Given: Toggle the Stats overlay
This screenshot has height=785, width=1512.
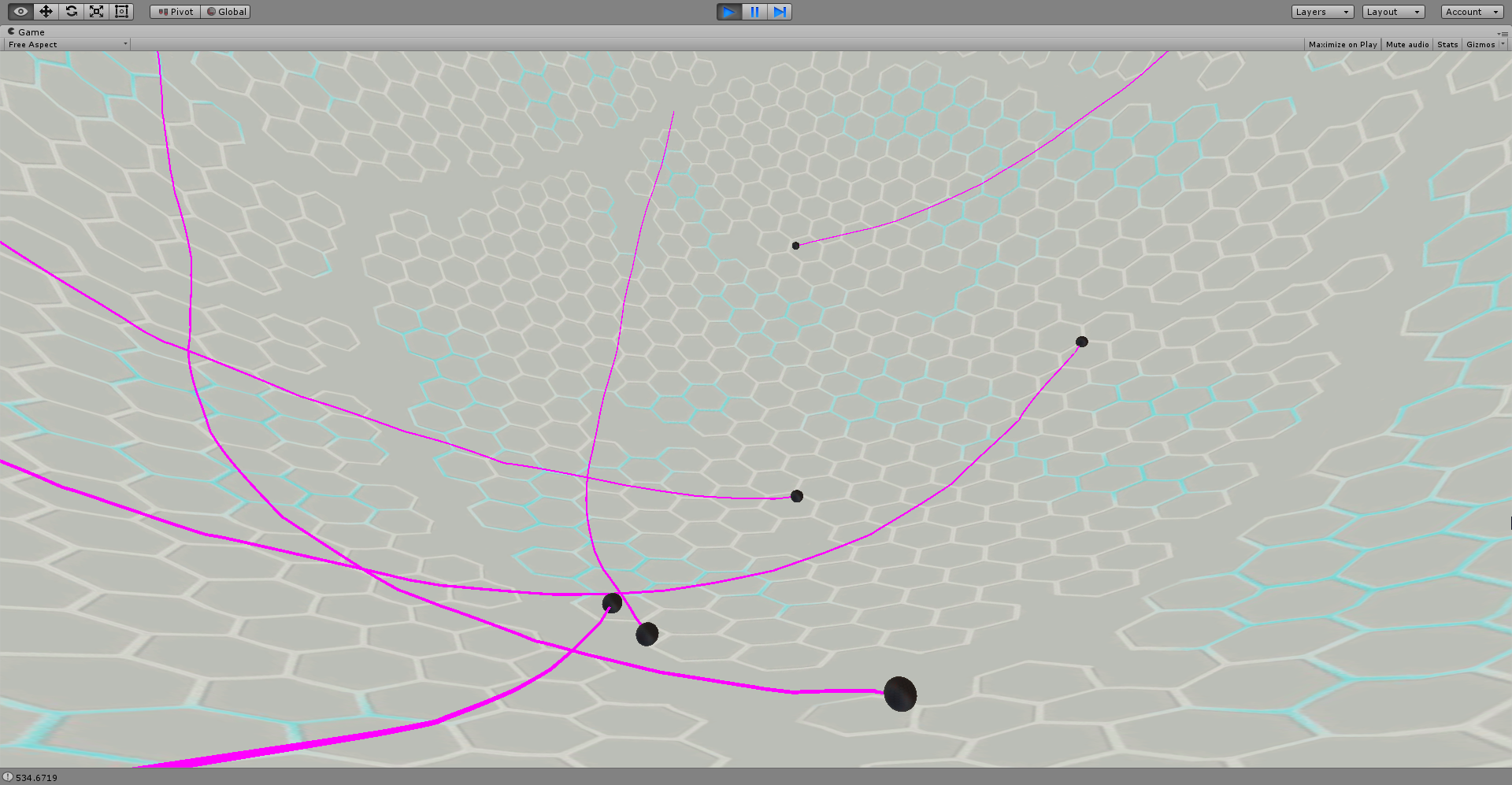Looking at the screenshot, I should coord(1447,45).
